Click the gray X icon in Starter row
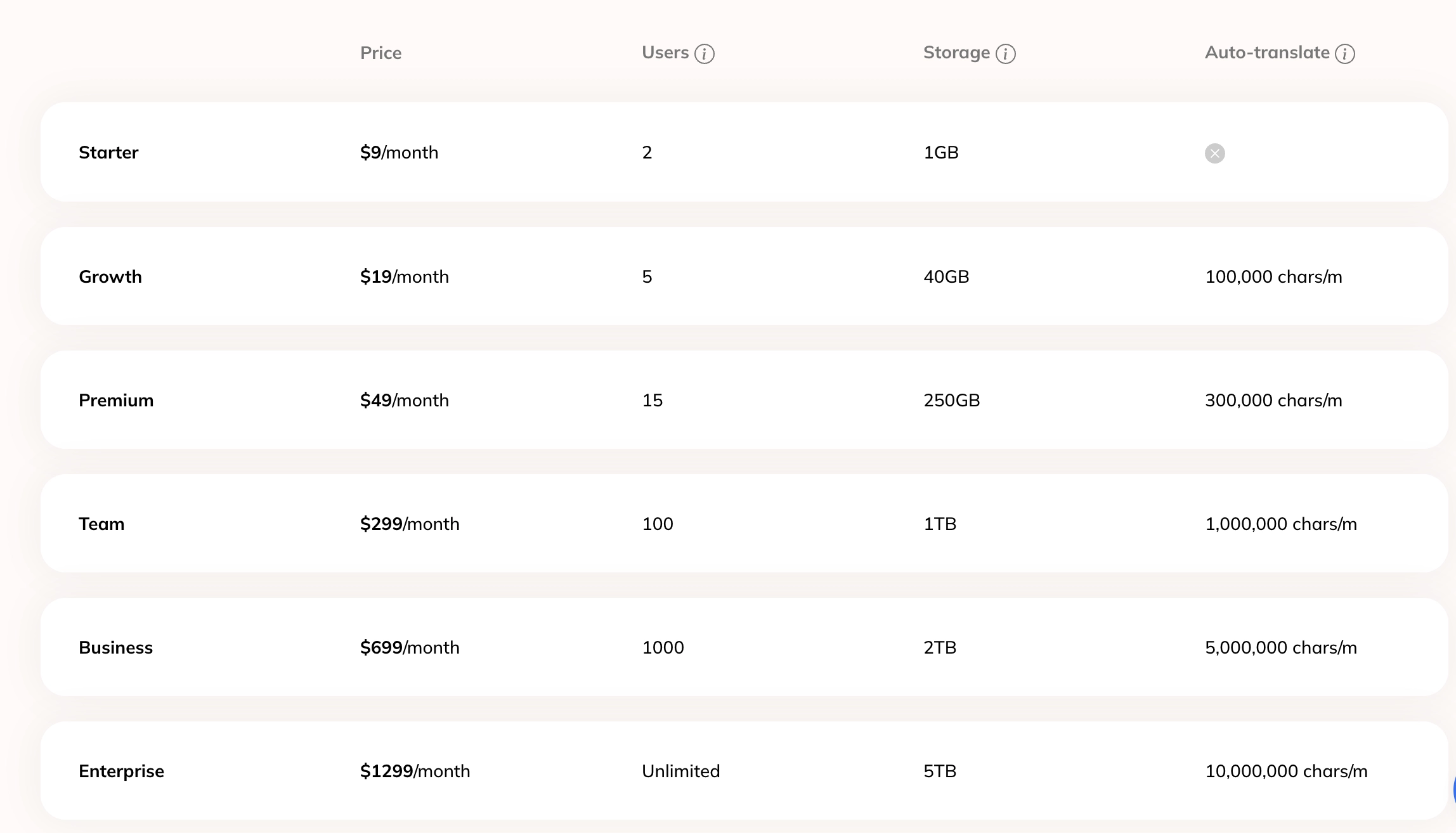Image resolution: width=1456 pixels, height=833 pixels. (x=1214, y=153)
